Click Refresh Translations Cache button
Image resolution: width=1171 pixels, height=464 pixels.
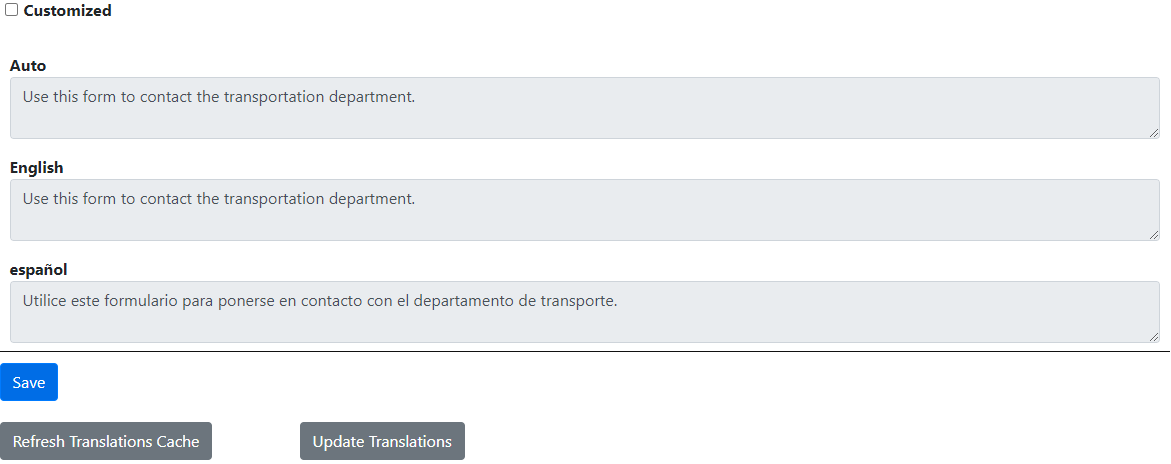[106, 441]
